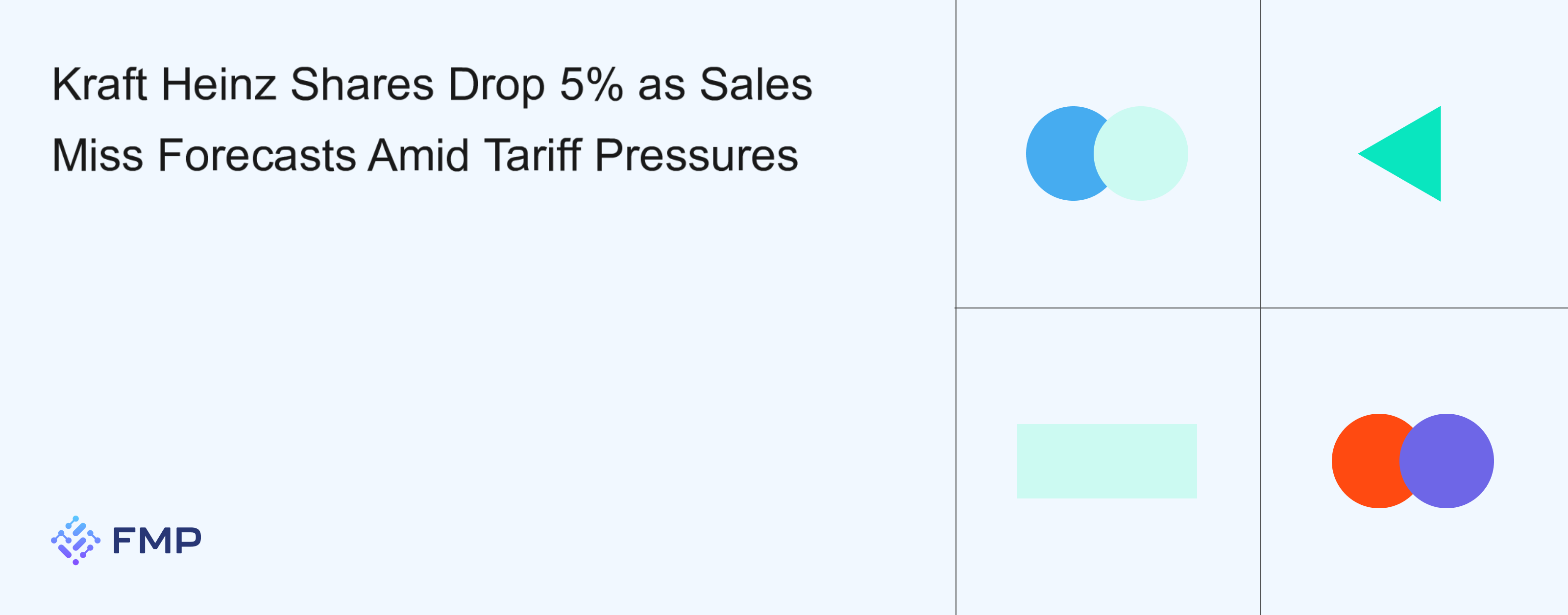Click the word "Heinz" in the headline
The height and width of the screenshot is (615, 1568).
219,85
